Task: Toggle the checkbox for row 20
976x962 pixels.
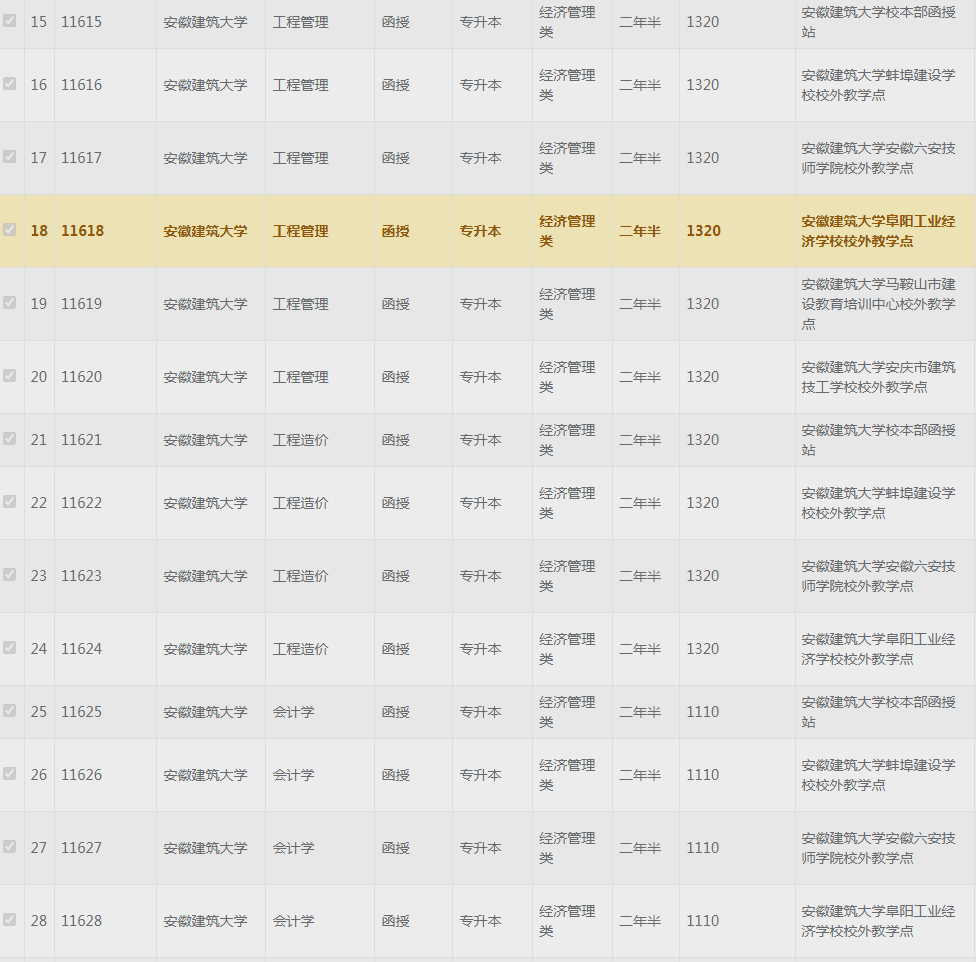Action: pos(10,376)
